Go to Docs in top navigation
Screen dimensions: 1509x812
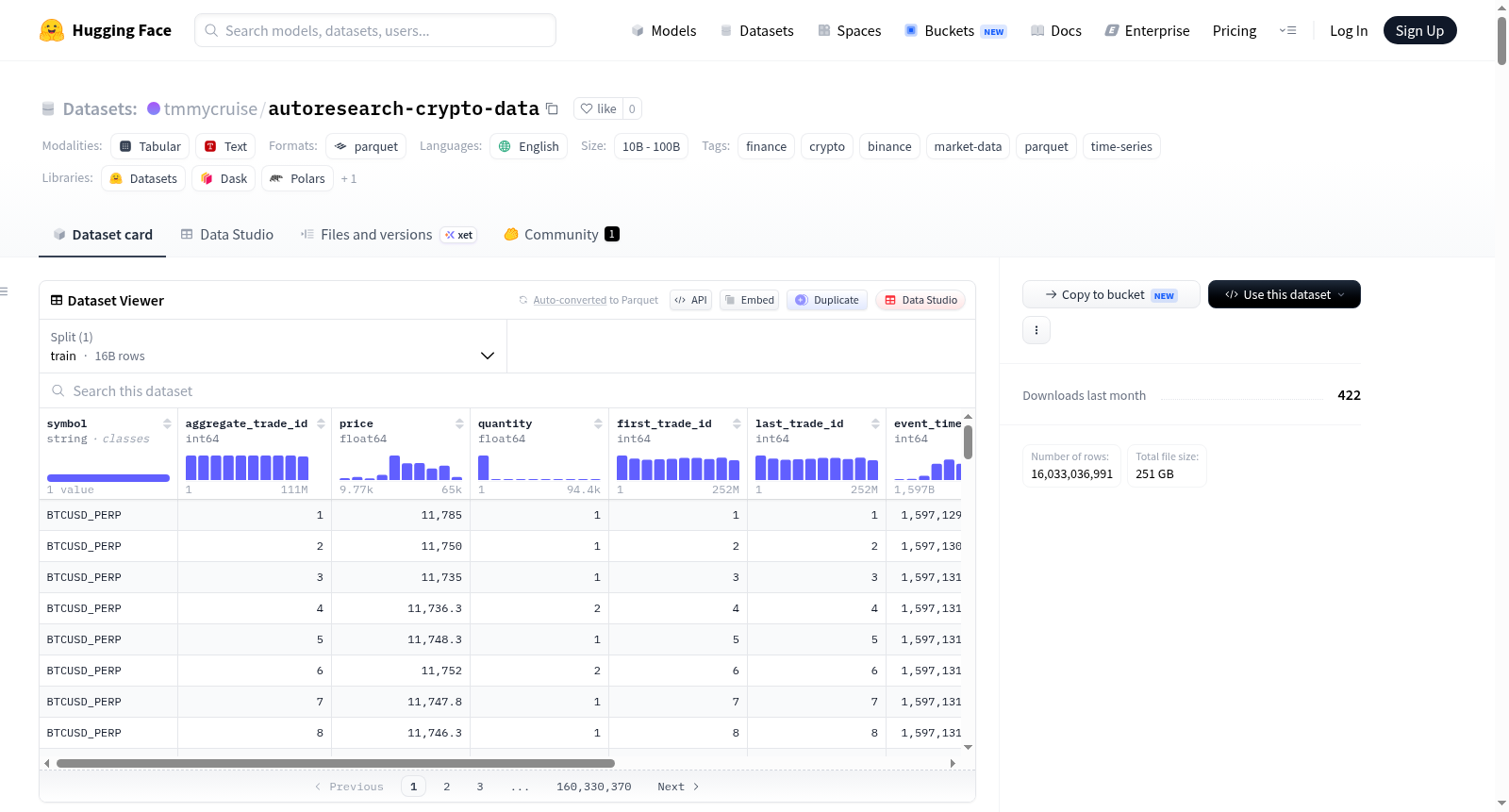coord(1056,30)
